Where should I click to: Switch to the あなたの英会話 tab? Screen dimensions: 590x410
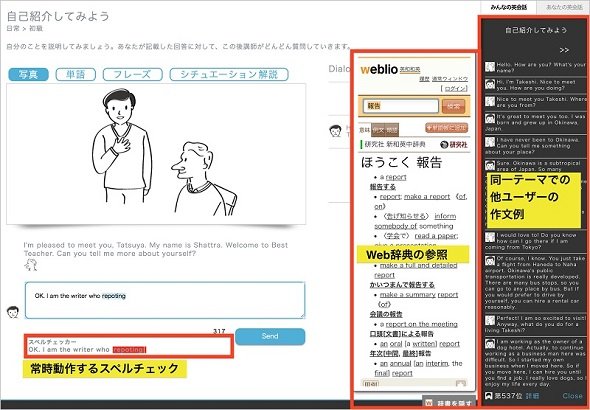[564, 7]
